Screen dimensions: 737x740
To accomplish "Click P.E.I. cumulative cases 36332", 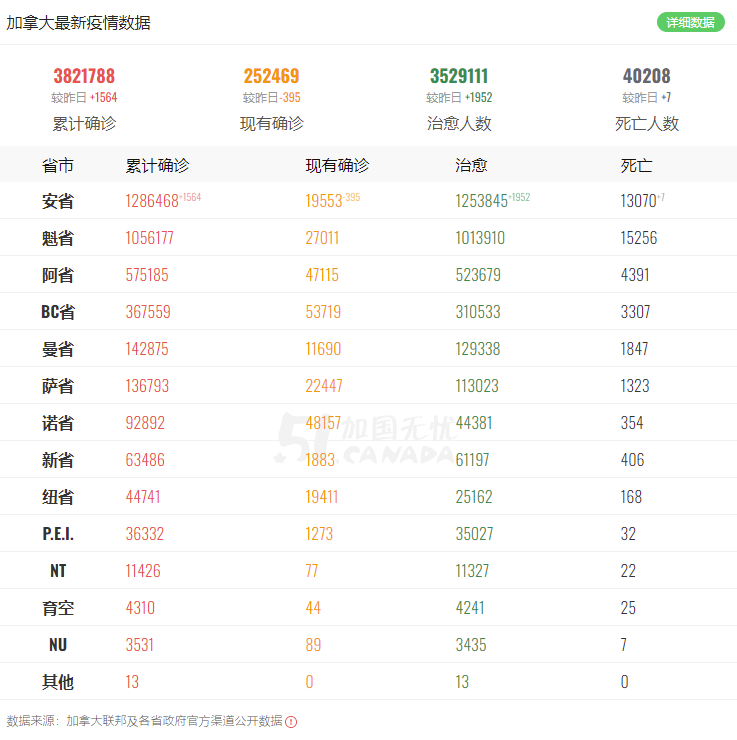I will click(144, 534).
